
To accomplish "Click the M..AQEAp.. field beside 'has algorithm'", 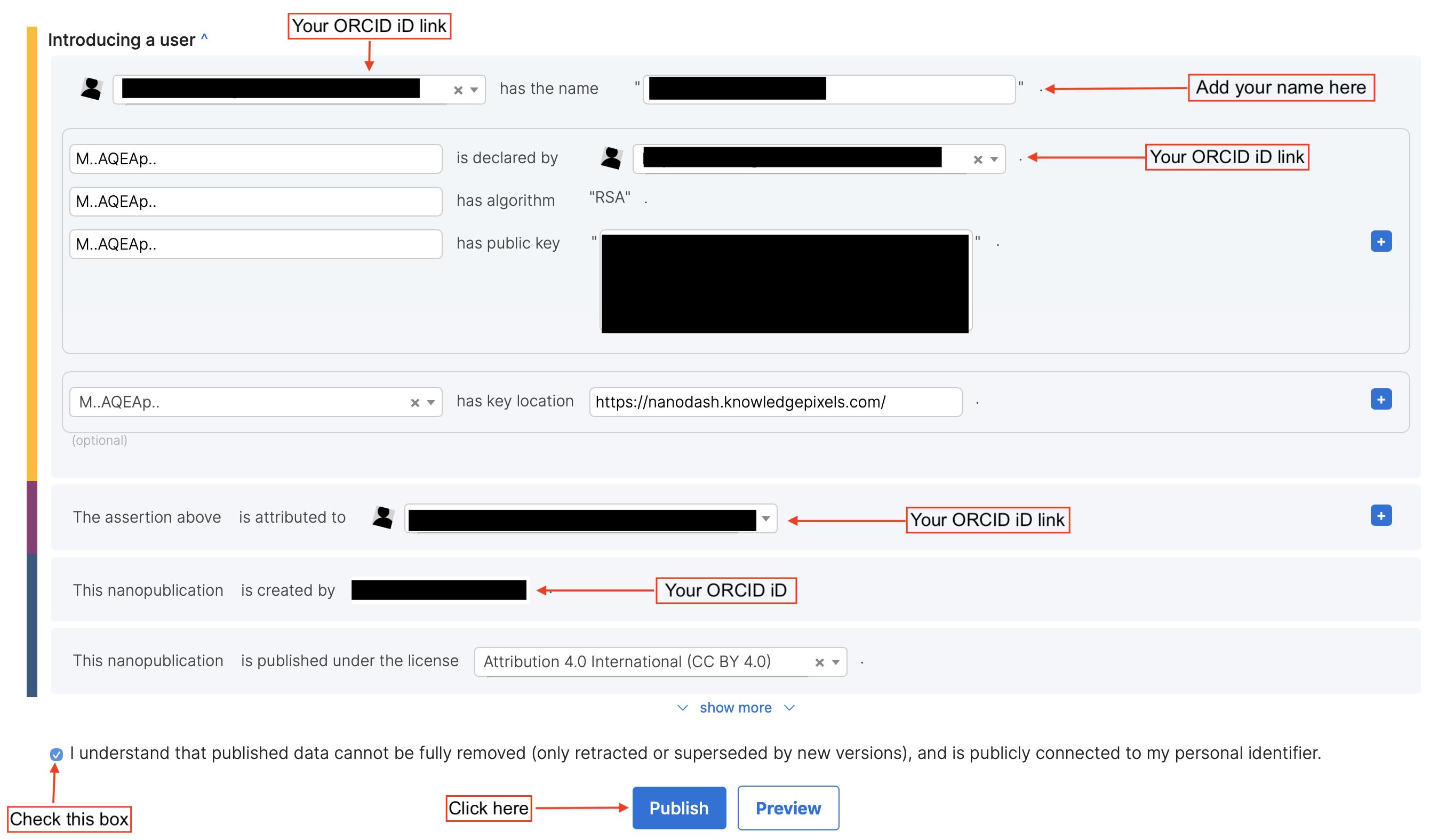I will coord(255,202).
